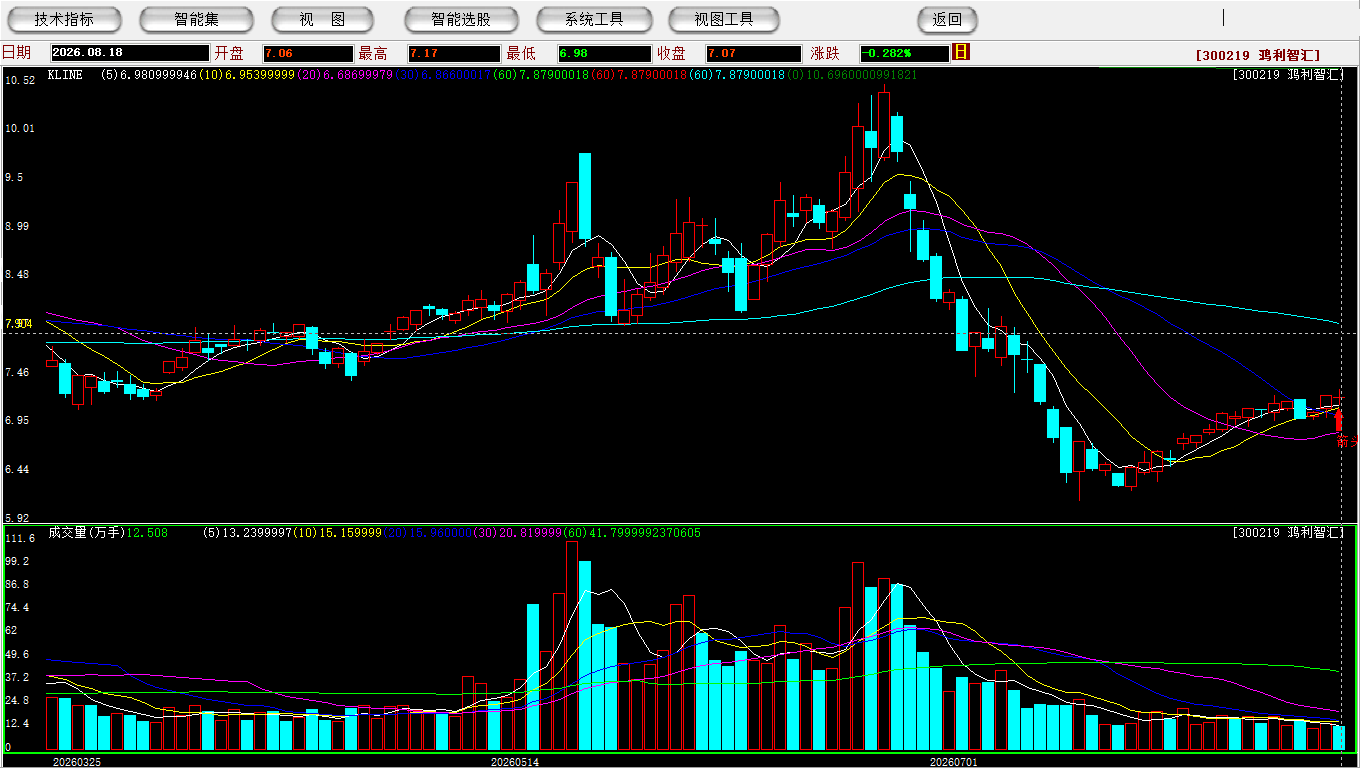Click the 20260701 date marker on time axis
The image size is (1360, 768).
point(954,762)
